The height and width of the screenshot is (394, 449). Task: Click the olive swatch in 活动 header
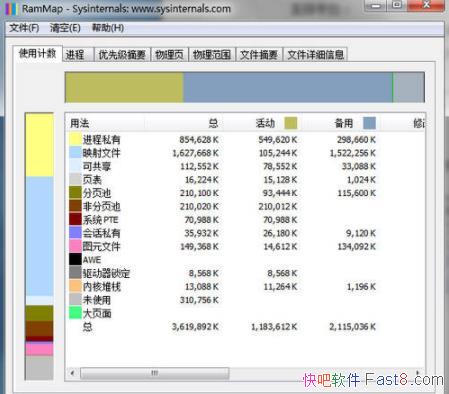(291, 123)
